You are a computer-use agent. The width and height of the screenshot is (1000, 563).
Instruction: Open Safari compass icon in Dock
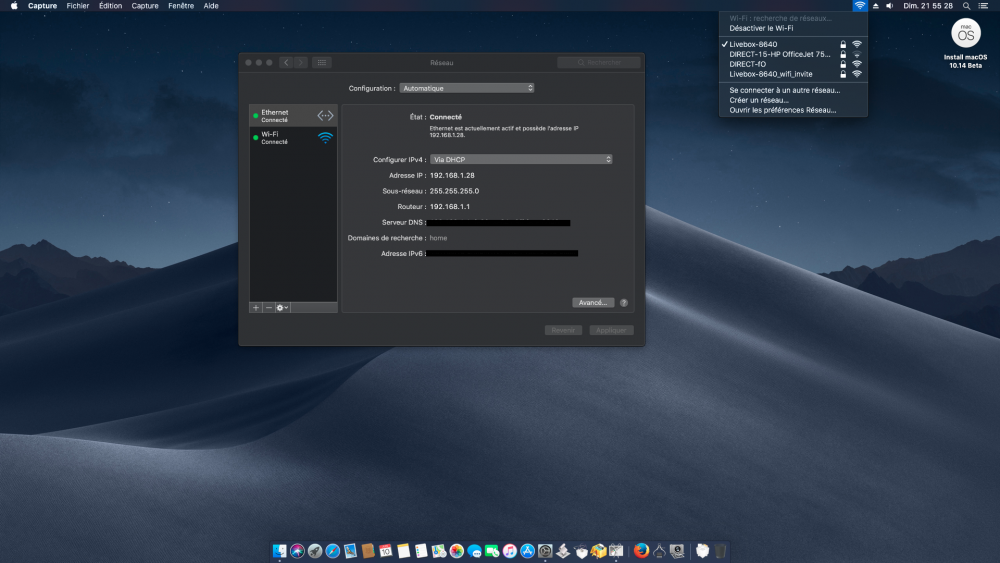[x=332, y=551]
